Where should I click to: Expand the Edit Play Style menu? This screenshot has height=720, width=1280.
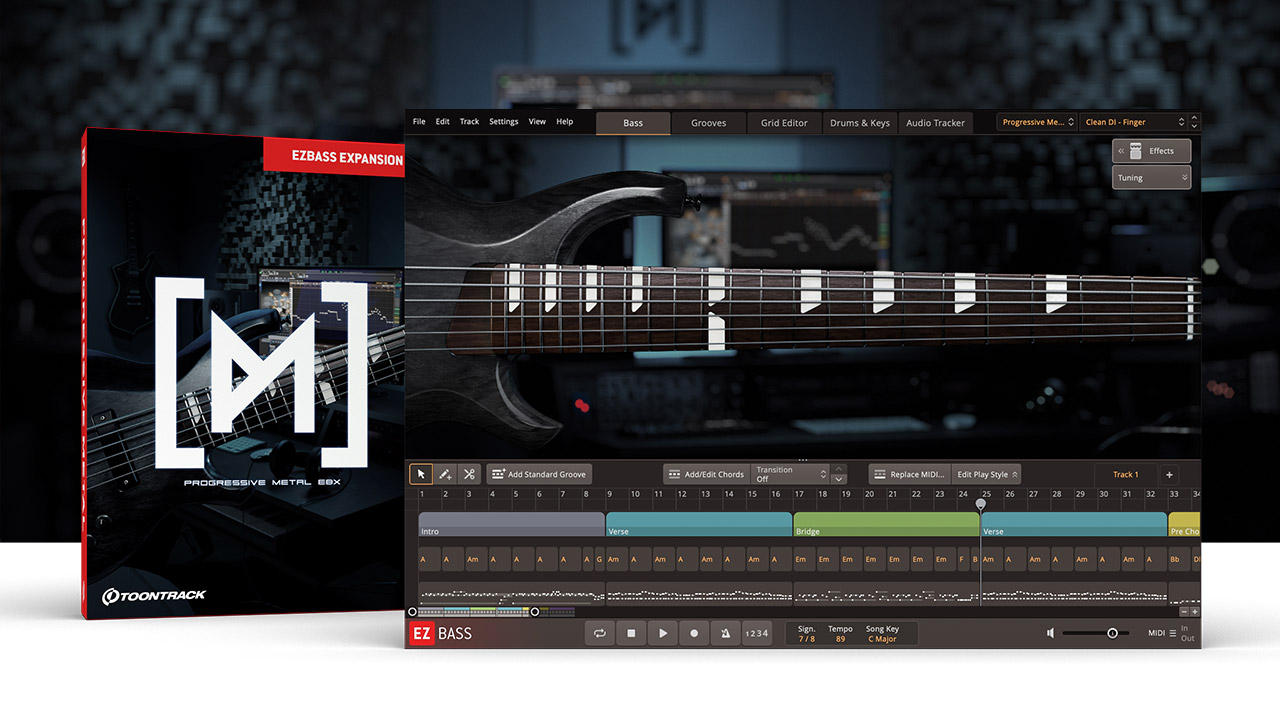tap(987, 474)
